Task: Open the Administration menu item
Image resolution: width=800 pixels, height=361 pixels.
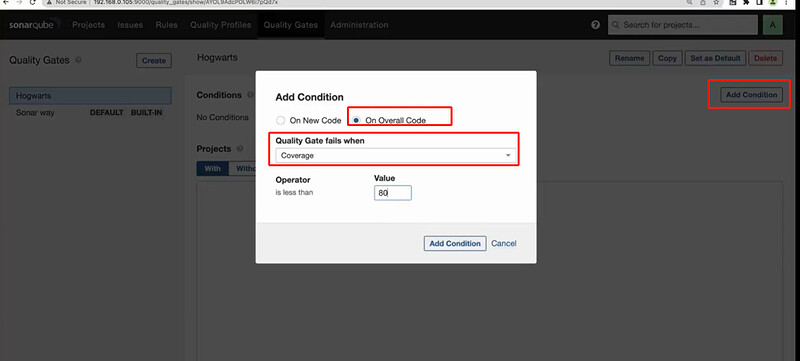Action: (x=359, y=24)
